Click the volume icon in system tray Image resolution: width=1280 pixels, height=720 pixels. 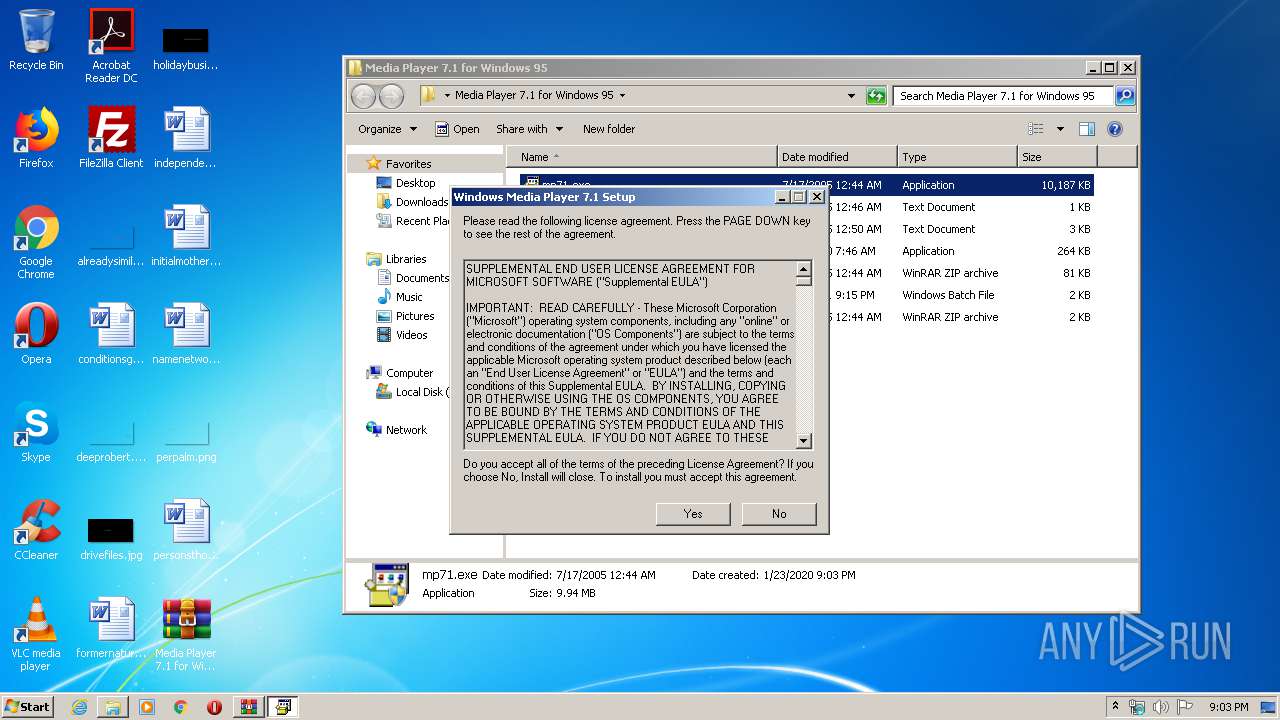pos(1161,707)
